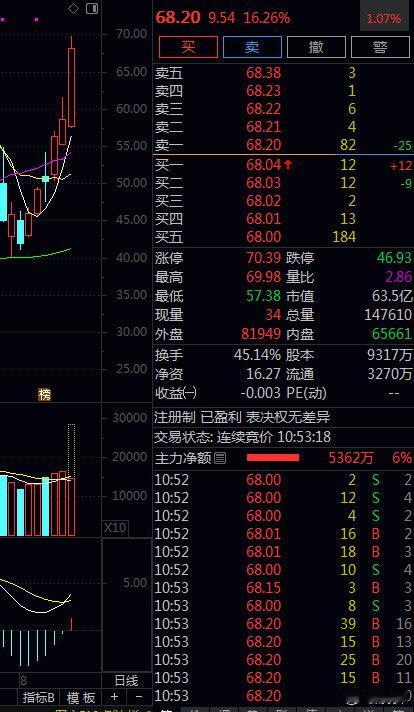Toggle the side panel layout icon
This screenshot has width=414, height=712.
pos(92,9)
